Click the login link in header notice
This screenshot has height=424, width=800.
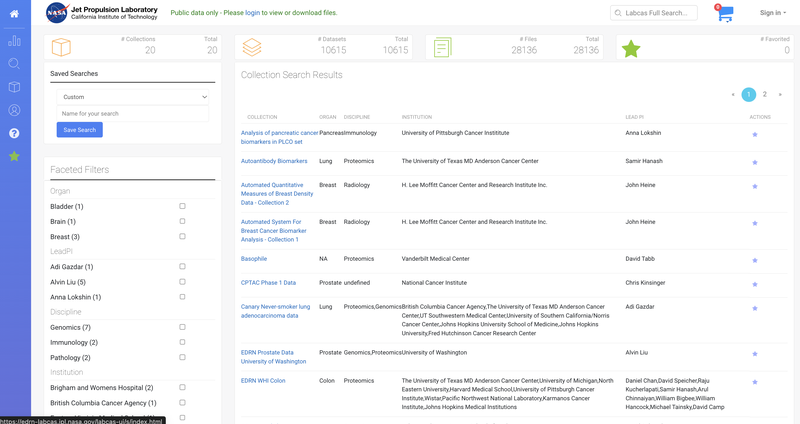(x=254, y=13)
